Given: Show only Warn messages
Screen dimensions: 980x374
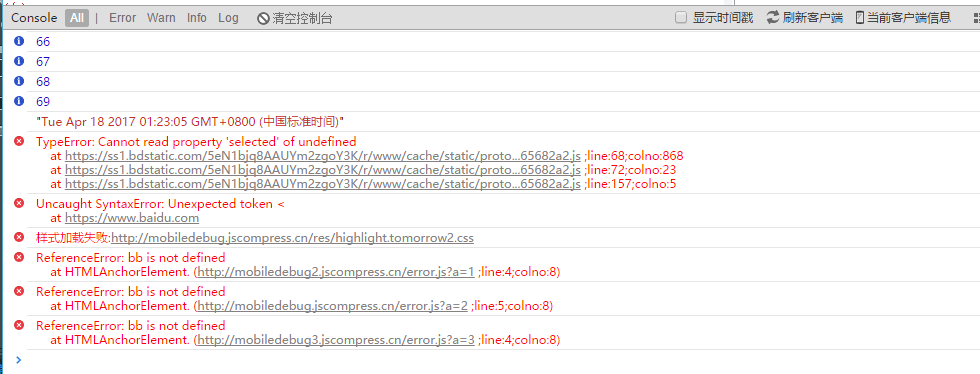Looking at the screenshot, I should 161,18.
